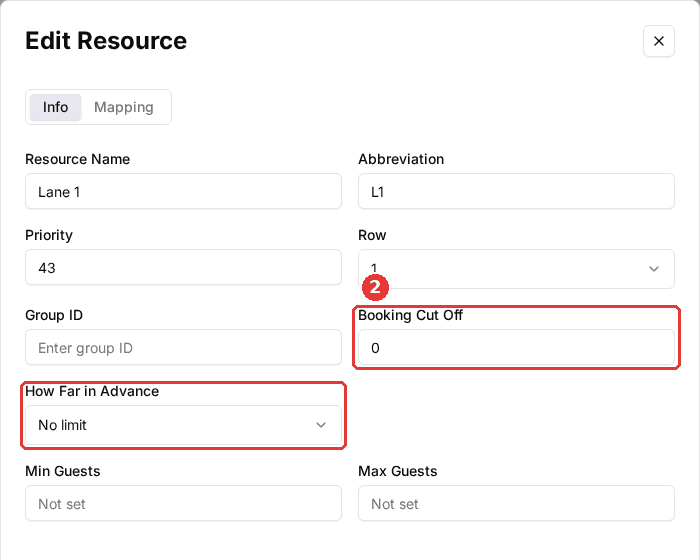Viewport: 700px width, 560px height.
Task: Click the Row label text
Action: pyautogui.click(x=372, y=235)
